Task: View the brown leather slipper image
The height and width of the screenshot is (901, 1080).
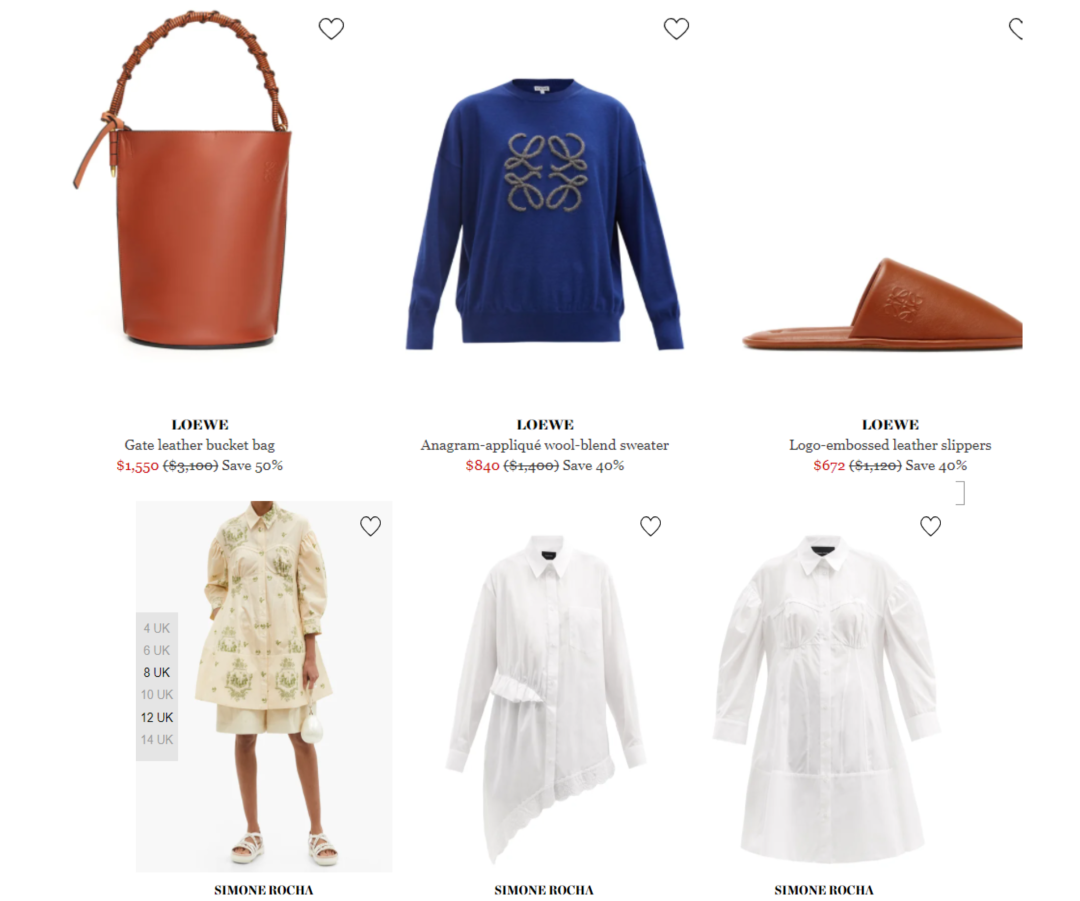Action: 882,304
